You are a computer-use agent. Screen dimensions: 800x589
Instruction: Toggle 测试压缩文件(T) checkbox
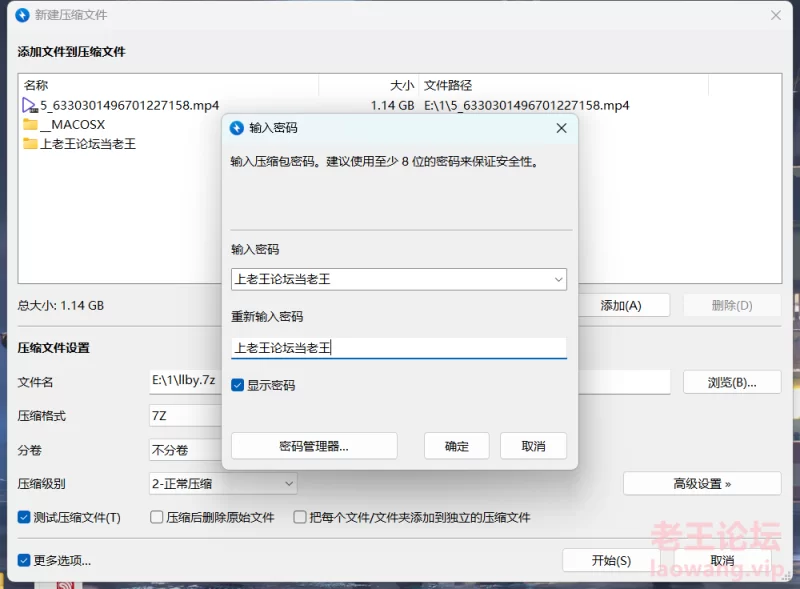coord(23,518)
